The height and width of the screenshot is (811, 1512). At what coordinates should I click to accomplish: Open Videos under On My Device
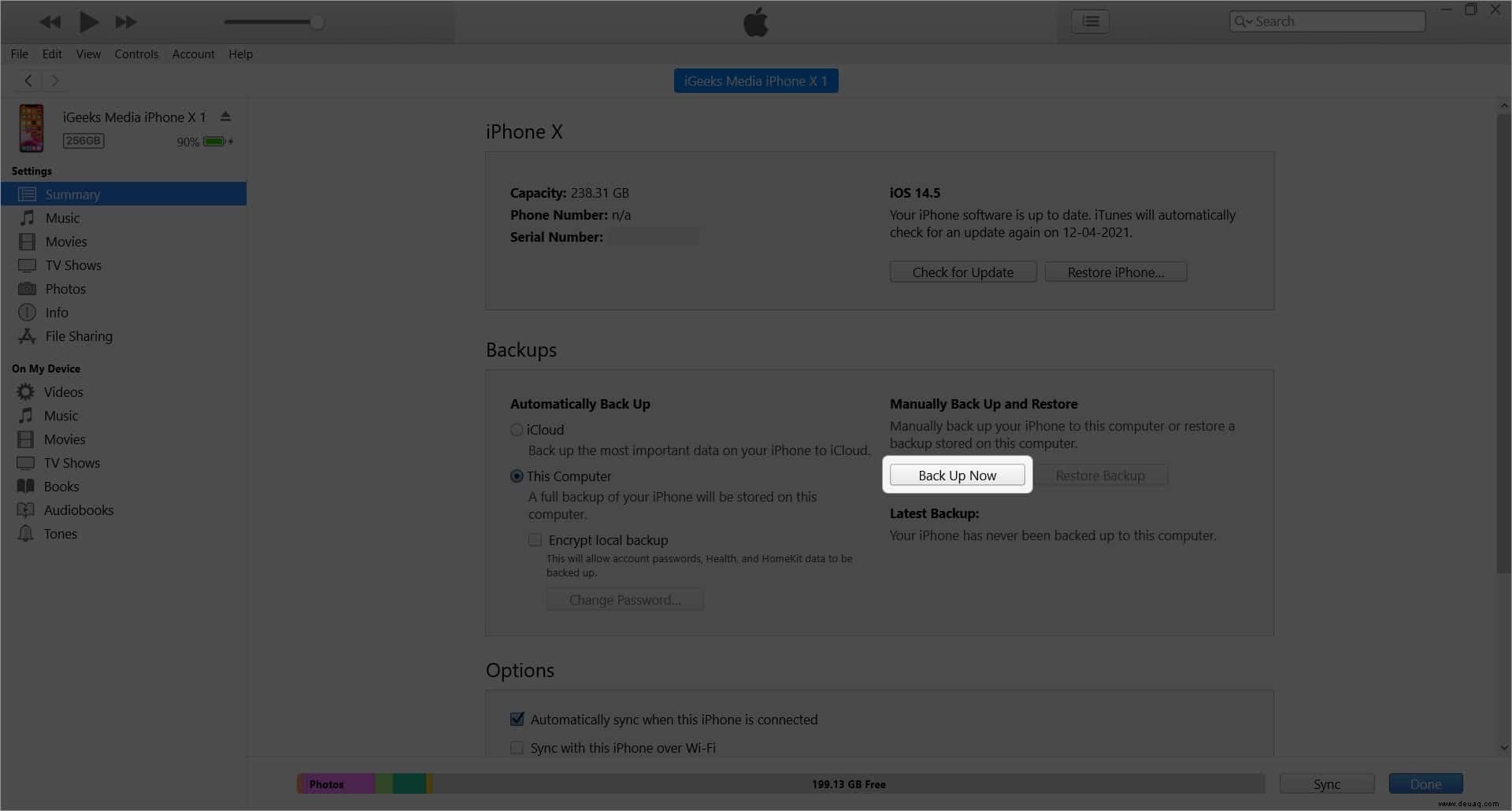point(124,392)
